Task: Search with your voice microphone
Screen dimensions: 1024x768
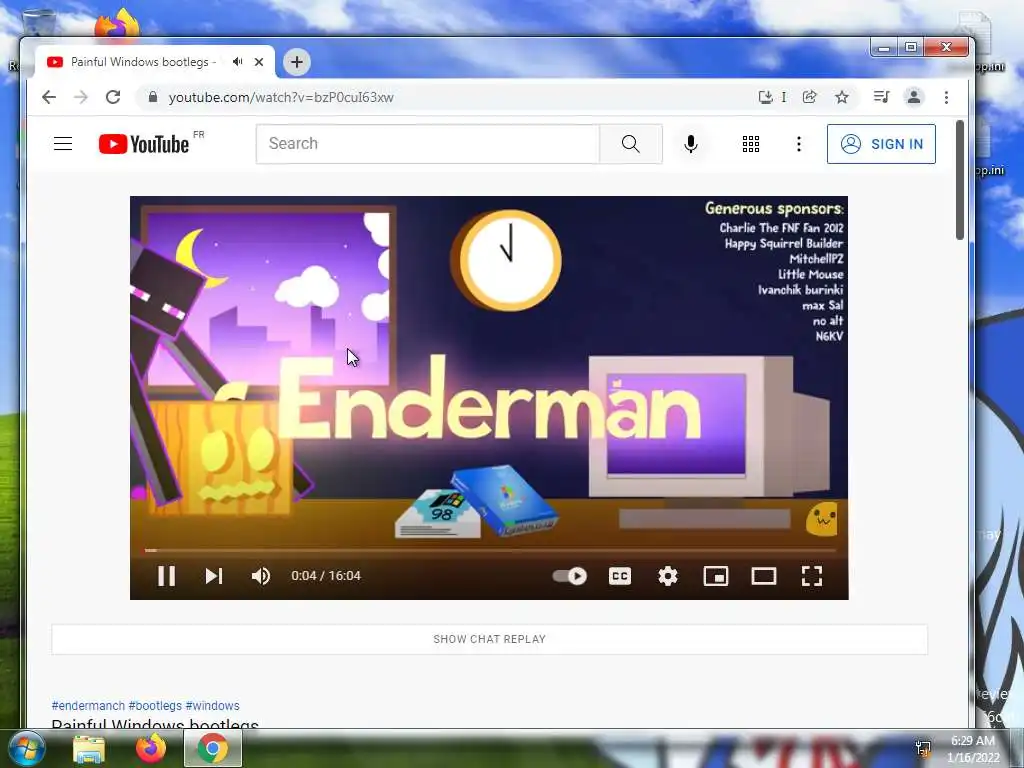Action: click(x=691, y=144)
